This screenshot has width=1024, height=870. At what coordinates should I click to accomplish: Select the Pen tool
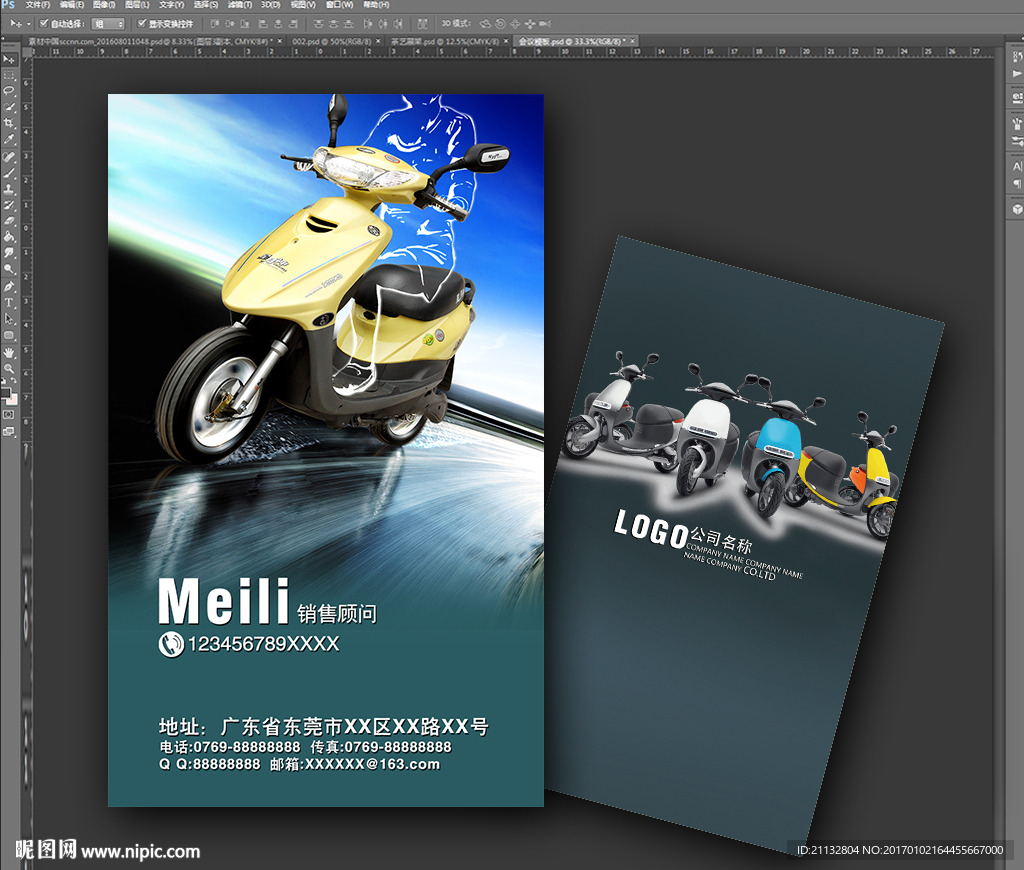click(9, 285)
